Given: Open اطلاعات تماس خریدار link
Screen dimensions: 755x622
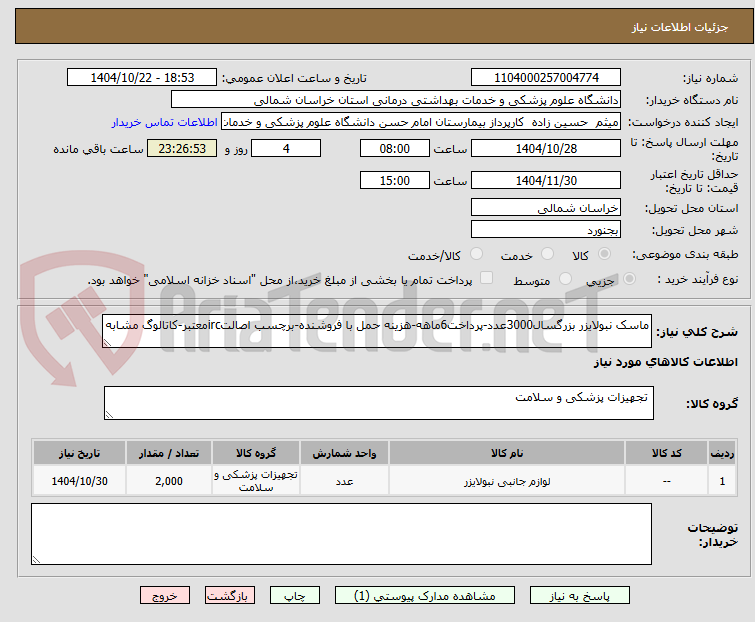Looking at the screenshot, I should pyautogui.click(x=165, y=122).
